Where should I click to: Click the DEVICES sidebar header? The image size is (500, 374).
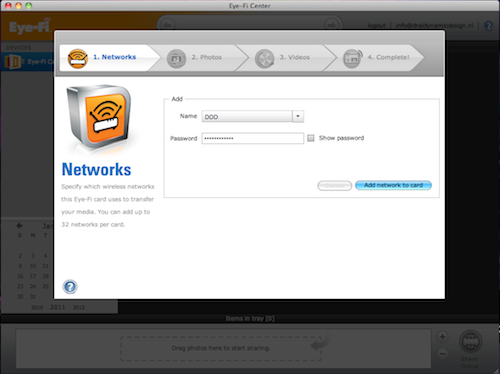click(18, 48)
